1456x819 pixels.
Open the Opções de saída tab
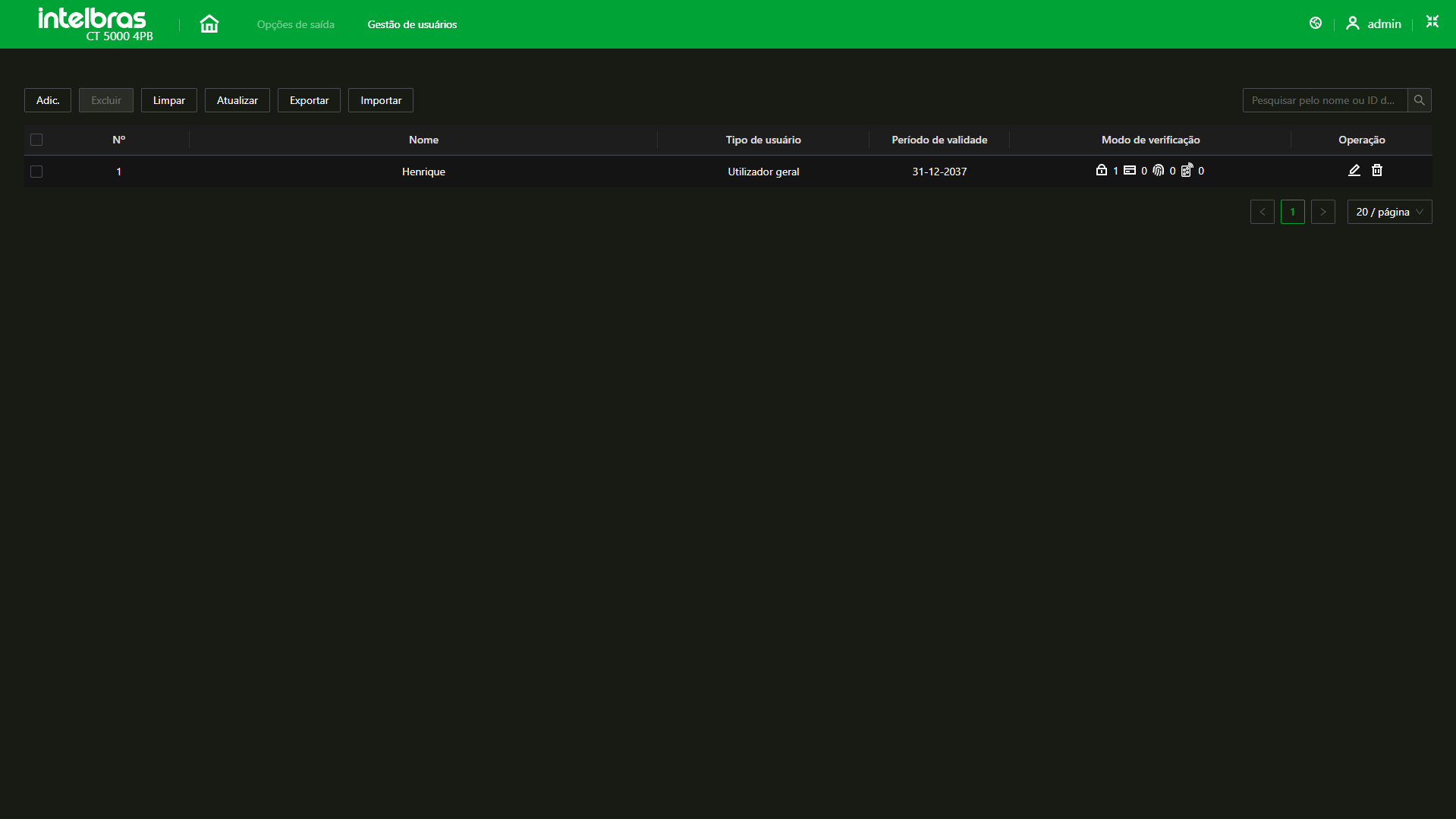(x=295, y=24)
